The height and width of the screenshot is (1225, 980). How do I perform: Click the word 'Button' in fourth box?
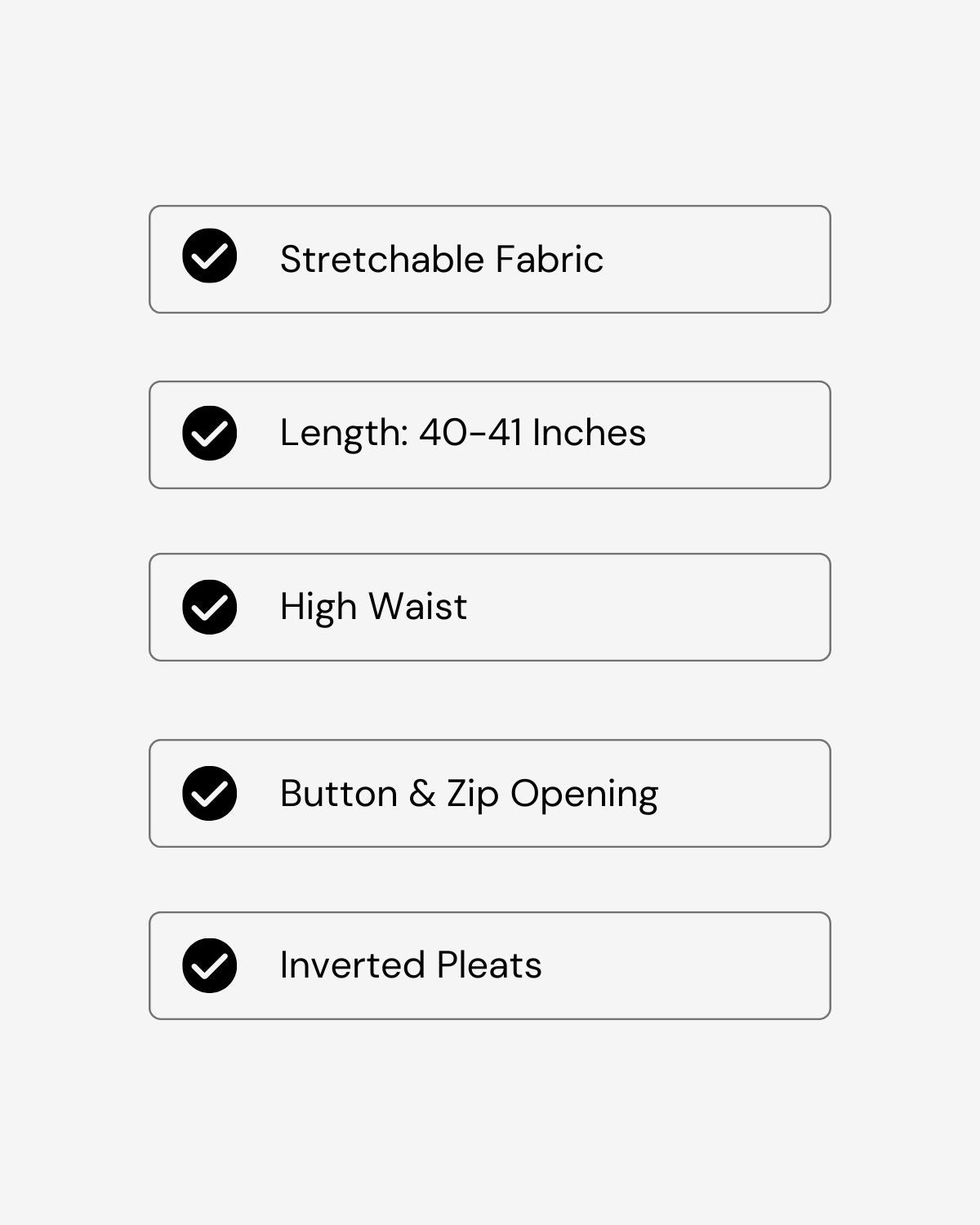(x=339, y=793)
